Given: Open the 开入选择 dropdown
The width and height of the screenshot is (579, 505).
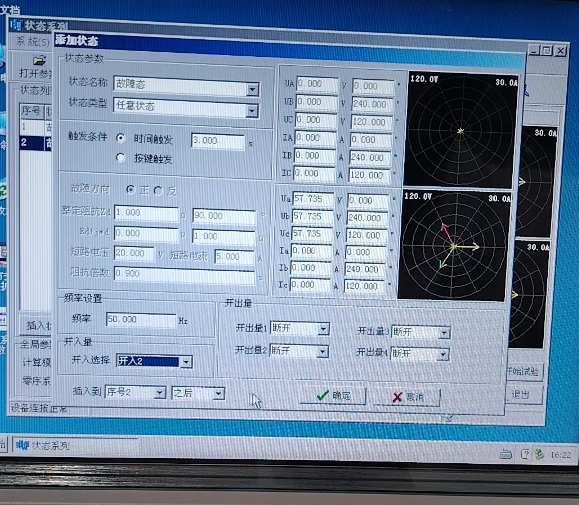Looking at the screenshot, I should (x=186, y=362).
